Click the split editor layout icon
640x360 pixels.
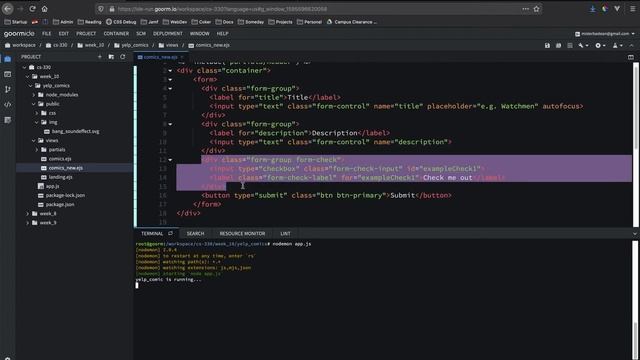coord(631,57)
